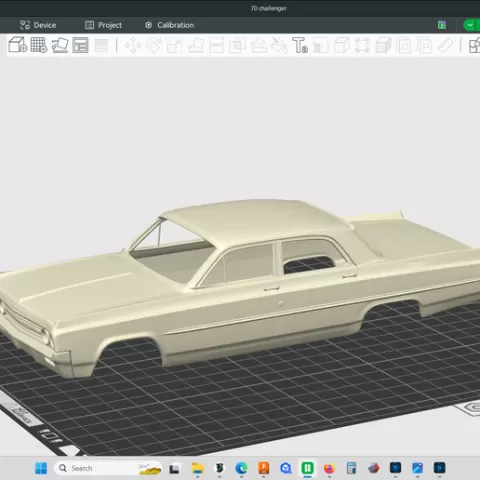Select the Move gizmo tool
Viewport: 480px width, 480px height.
click(x=133, y=45)
